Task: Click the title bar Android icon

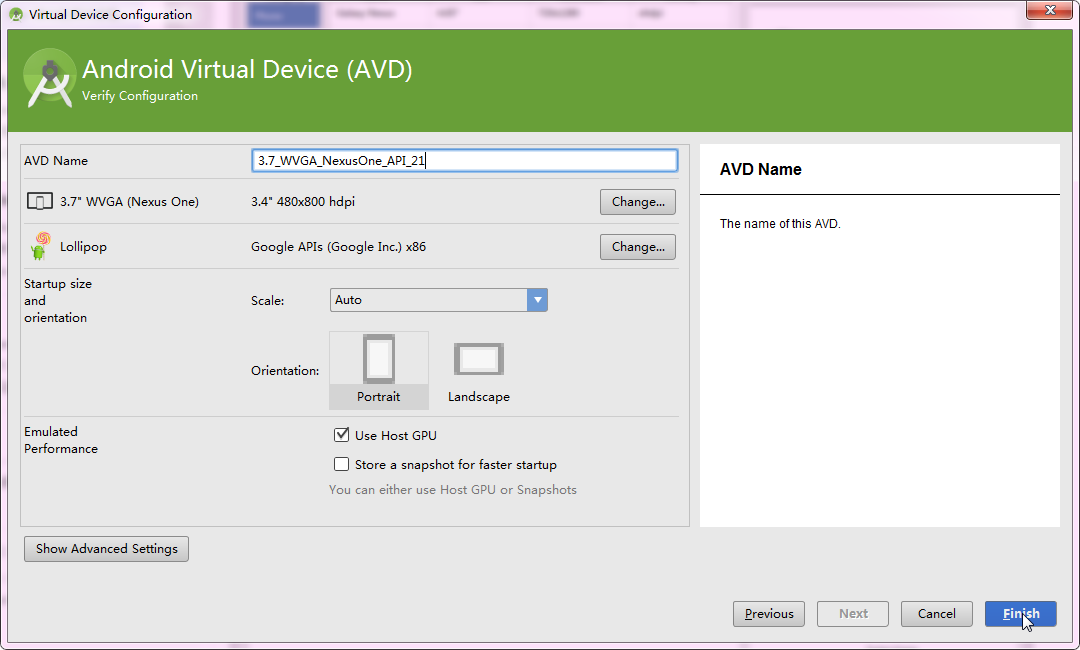Action: [x=16, y=14]
